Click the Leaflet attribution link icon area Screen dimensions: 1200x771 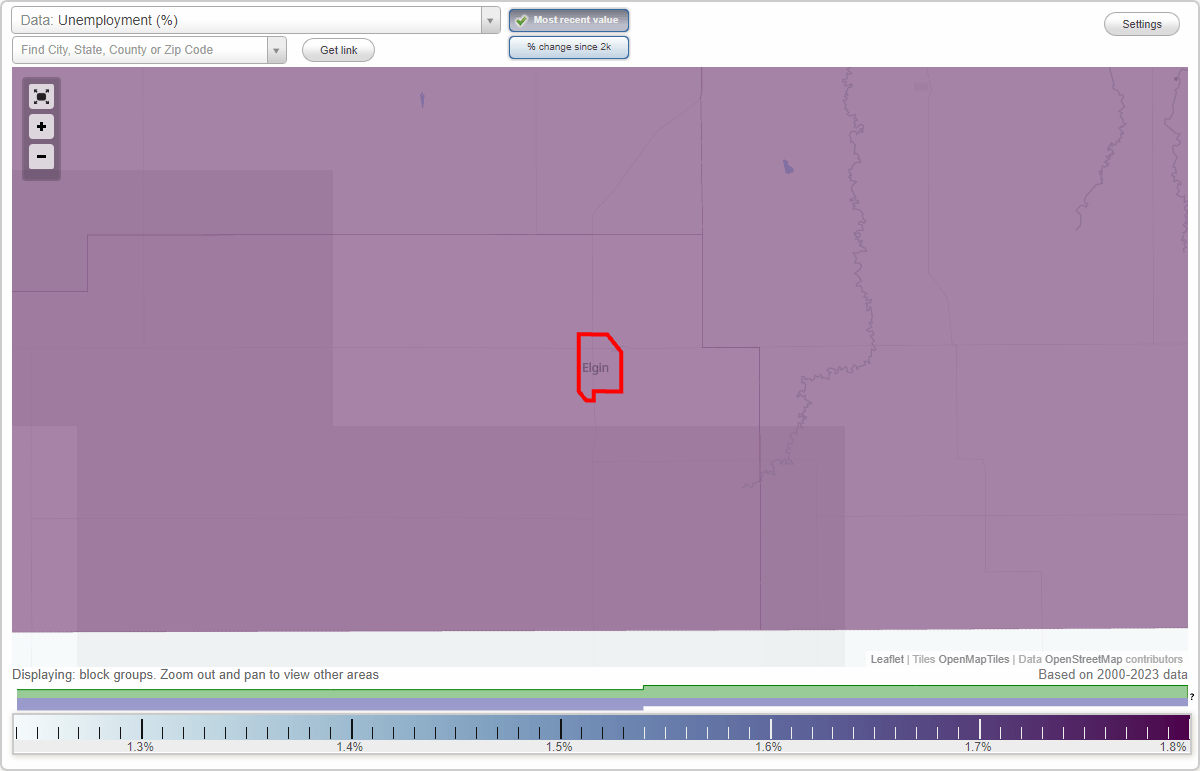[886, 659]
